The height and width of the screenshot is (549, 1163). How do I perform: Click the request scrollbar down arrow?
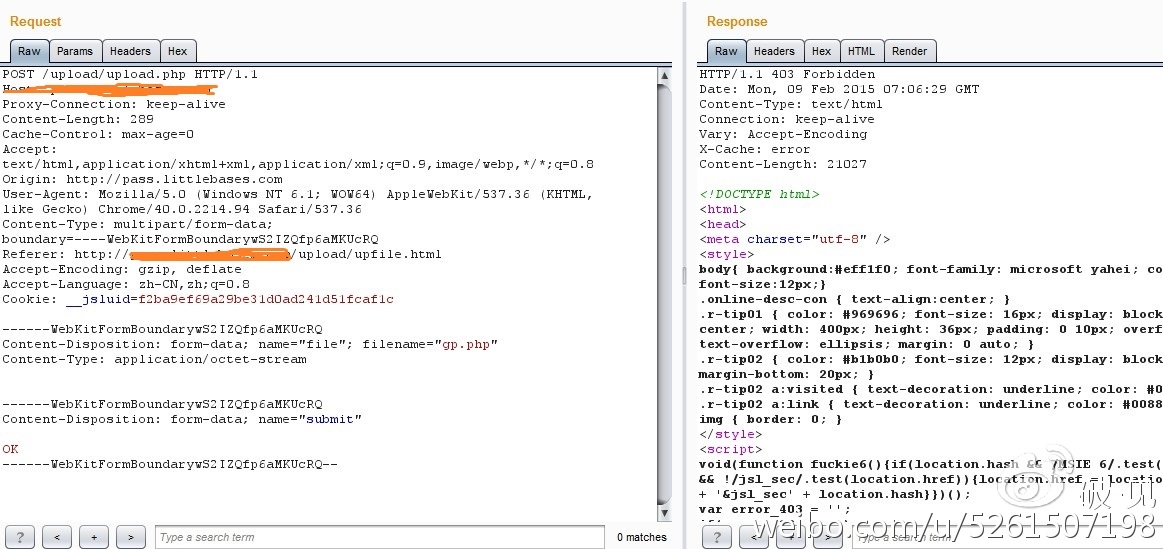pyautogui.click(x=664, y=513)
